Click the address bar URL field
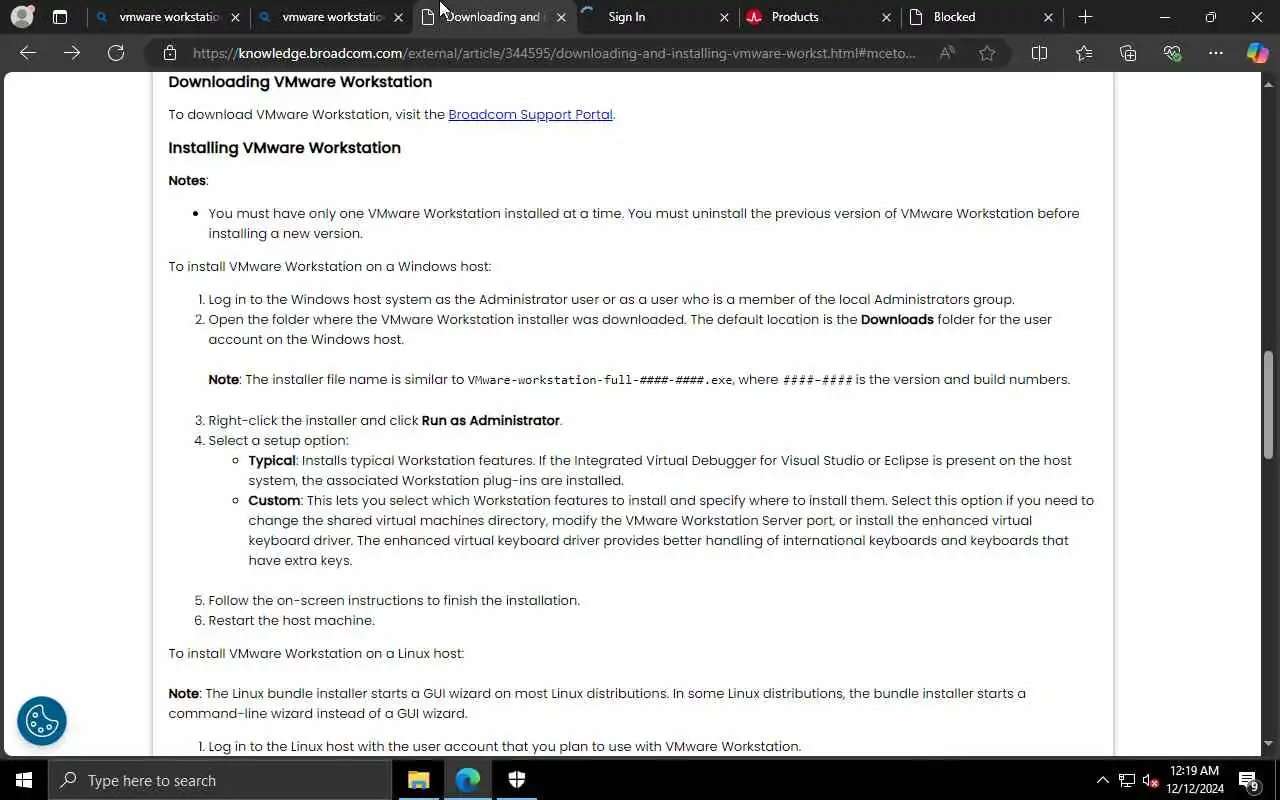 click(554, 53)
